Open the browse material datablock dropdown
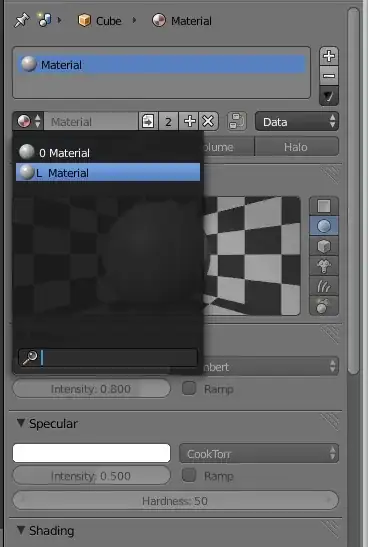Screen dimensions: 368x547 [29, 121]
